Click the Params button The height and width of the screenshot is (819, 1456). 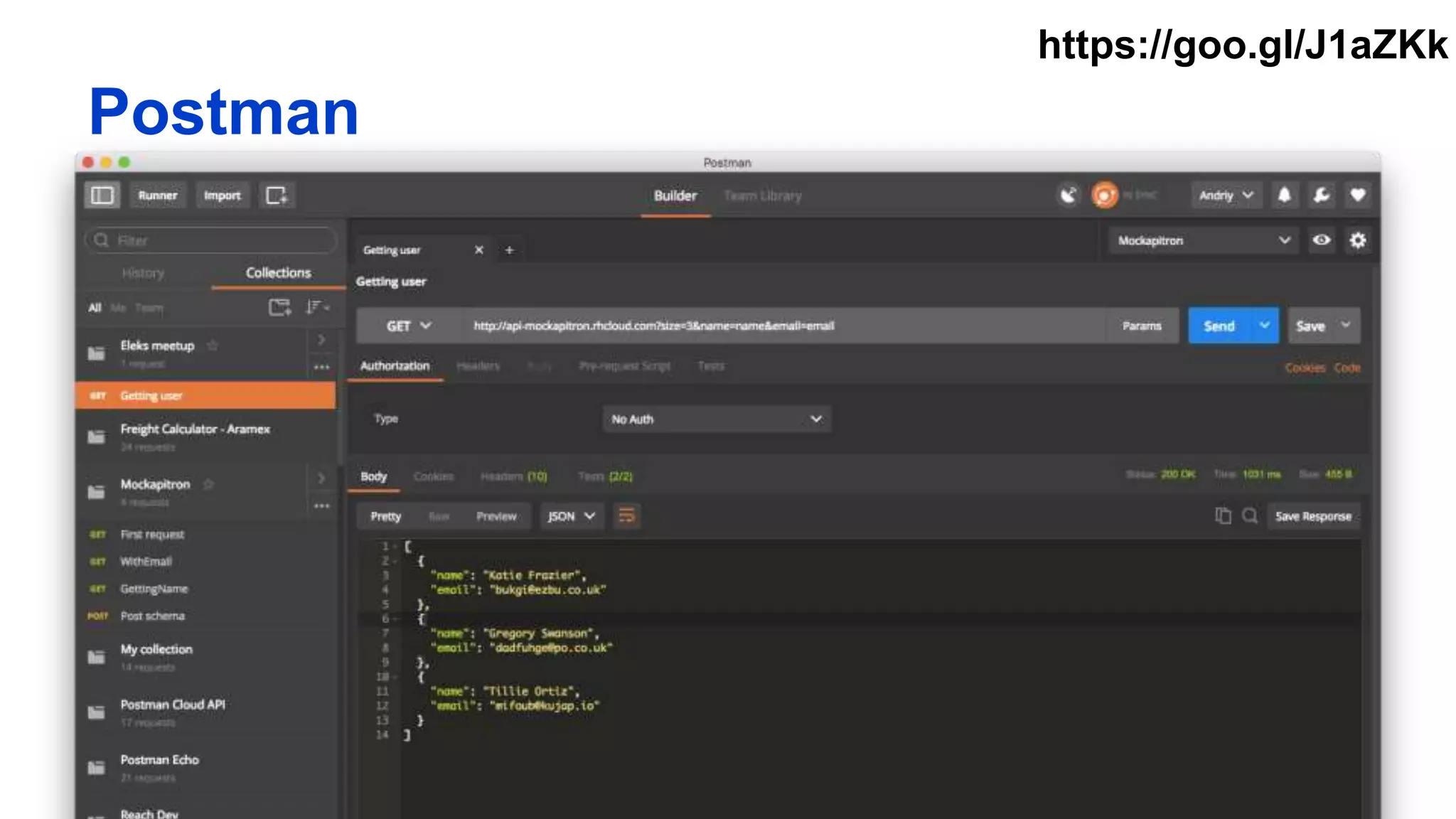point(1142,326)
